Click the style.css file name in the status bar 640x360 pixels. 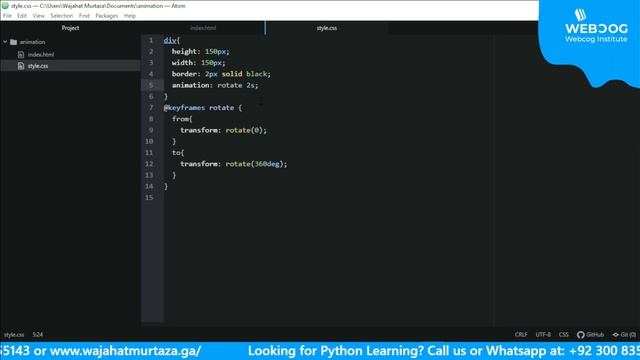click(x=14, y=335)
